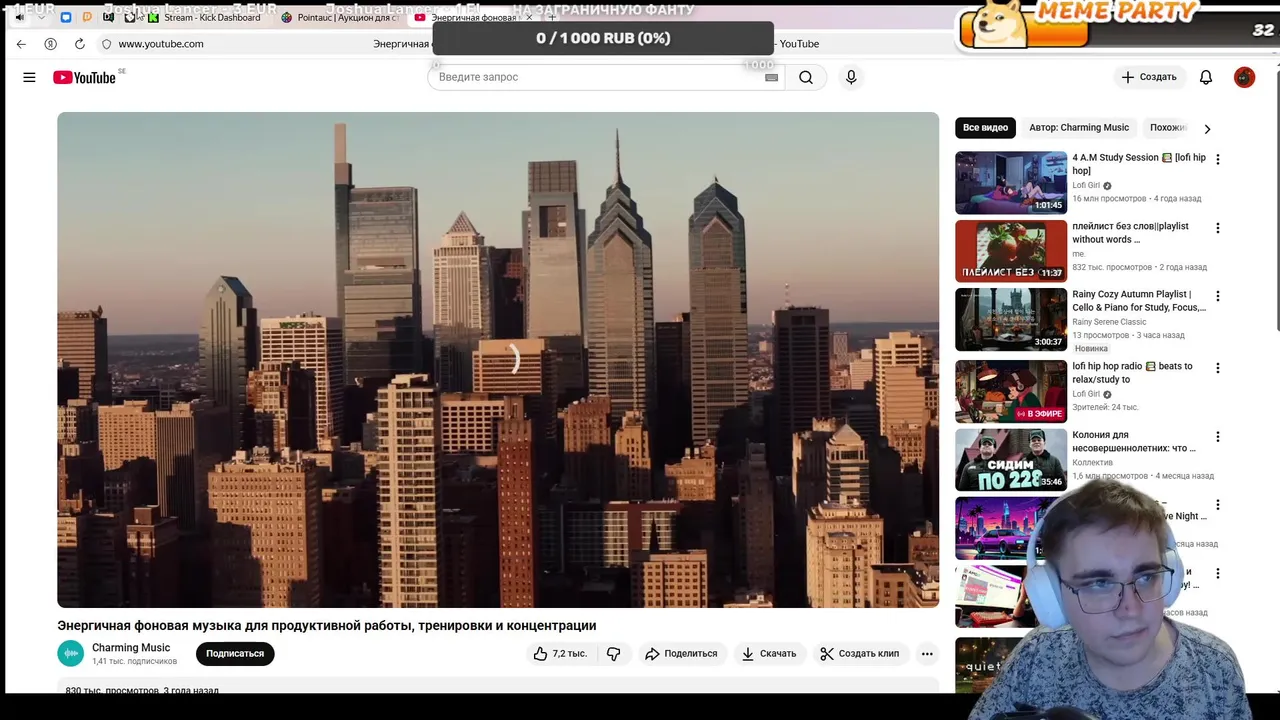Like the video (7,2 тыс.)

560,653
